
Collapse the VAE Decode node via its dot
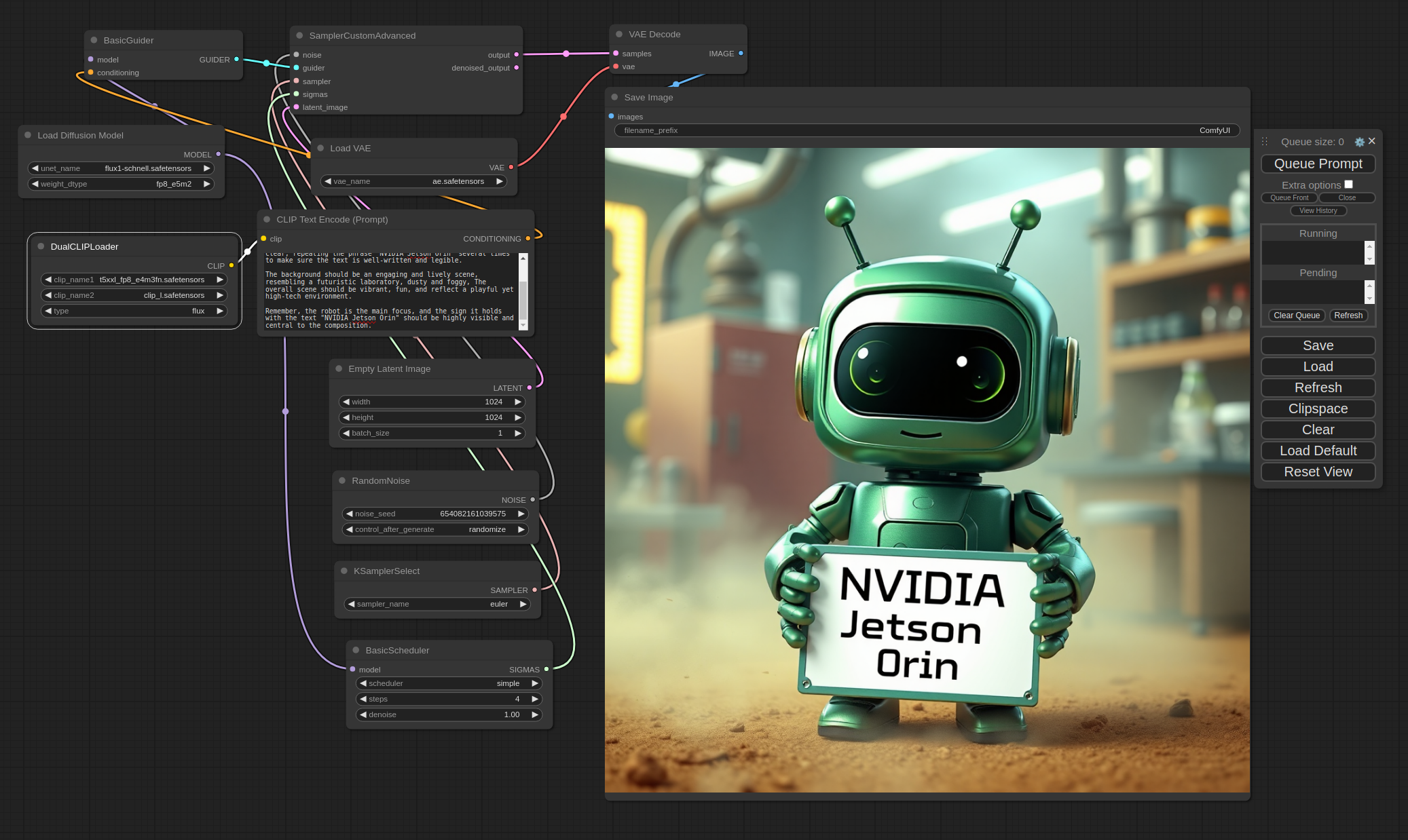619,34
